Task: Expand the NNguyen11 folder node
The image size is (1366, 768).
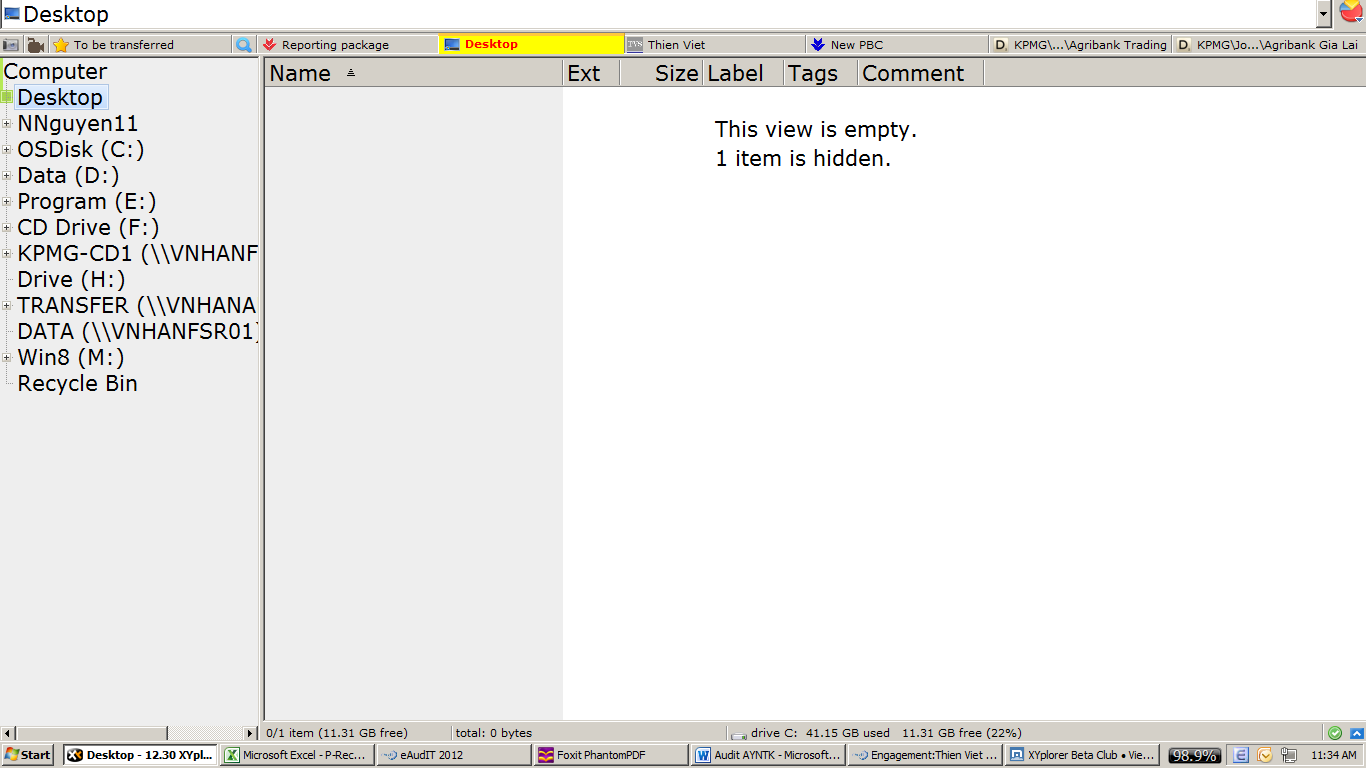Action: pos(7,124)
